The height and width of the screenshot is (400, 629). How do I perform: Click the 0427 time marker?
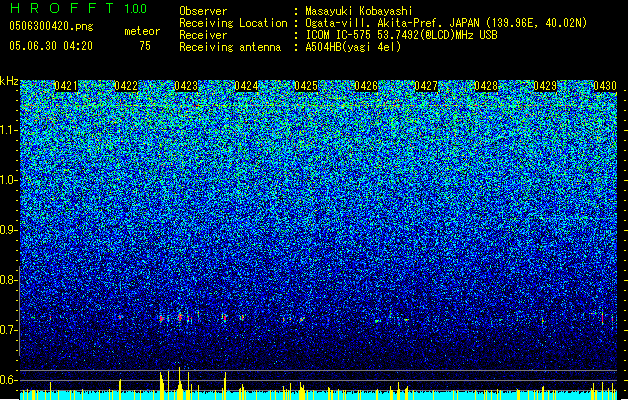tap(426, 86)
